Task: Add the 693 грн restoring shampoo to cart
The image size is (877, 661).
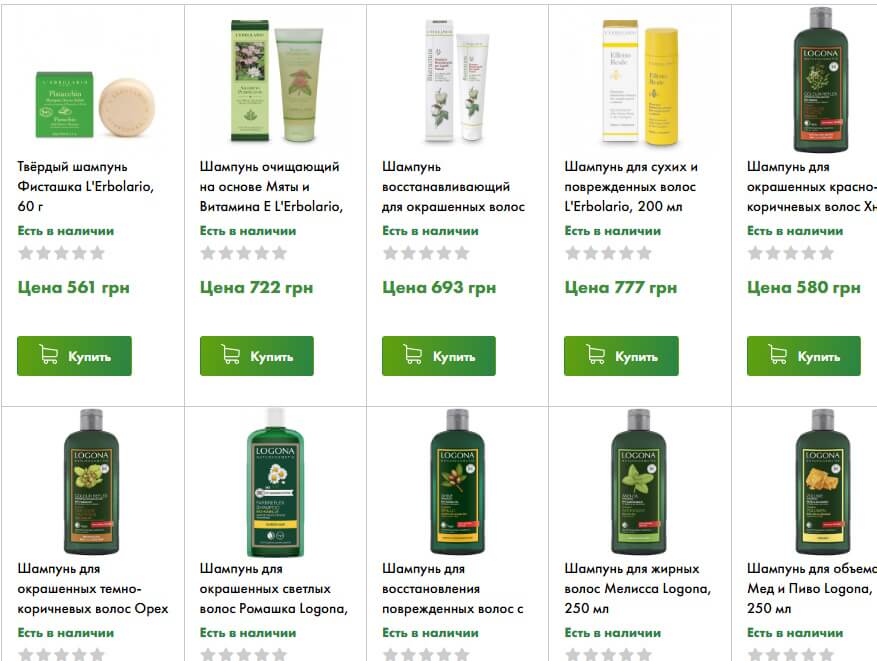Action: click(439, 356)
